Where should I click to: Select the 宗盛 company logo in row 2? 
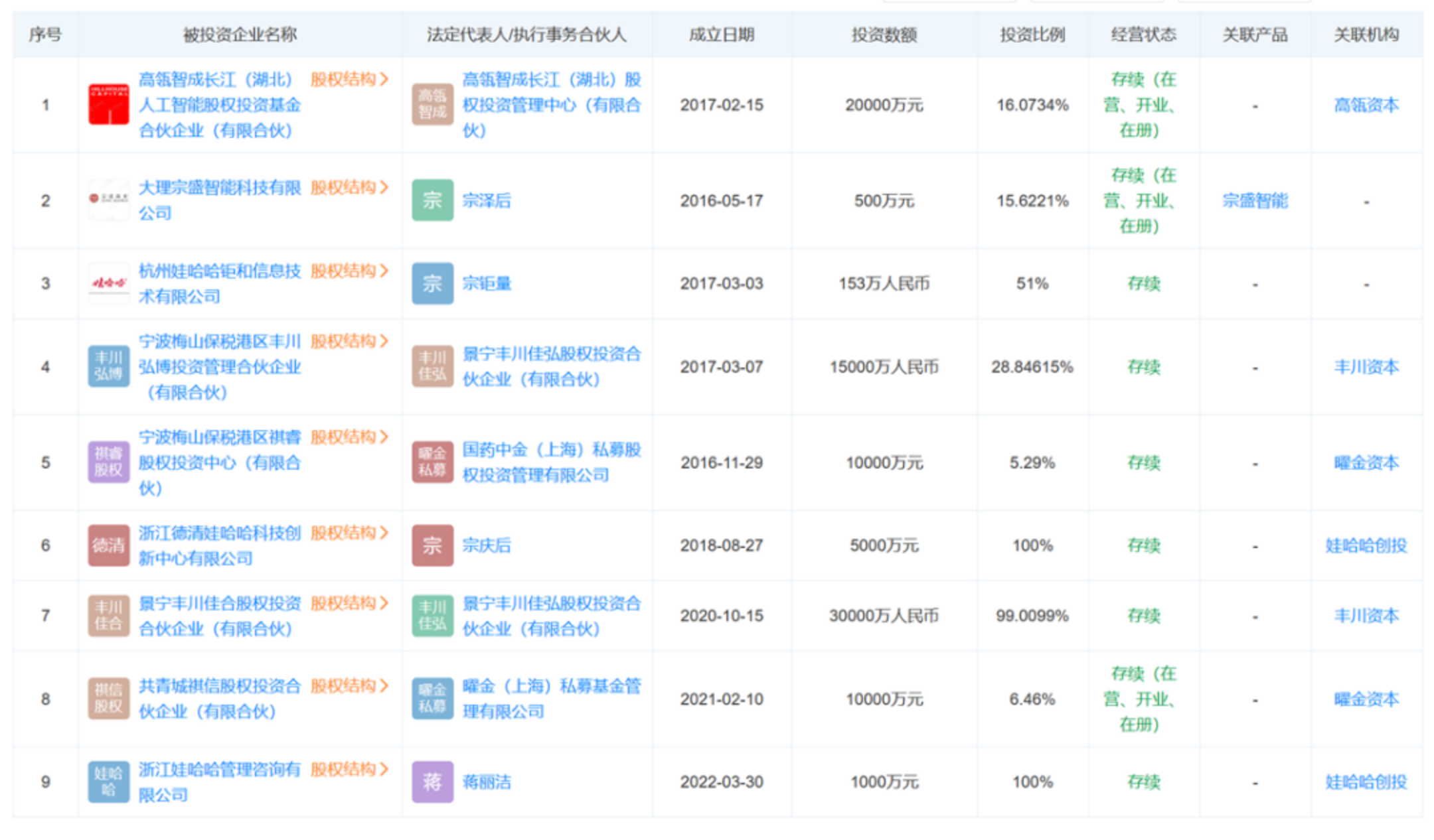point(109,200)
